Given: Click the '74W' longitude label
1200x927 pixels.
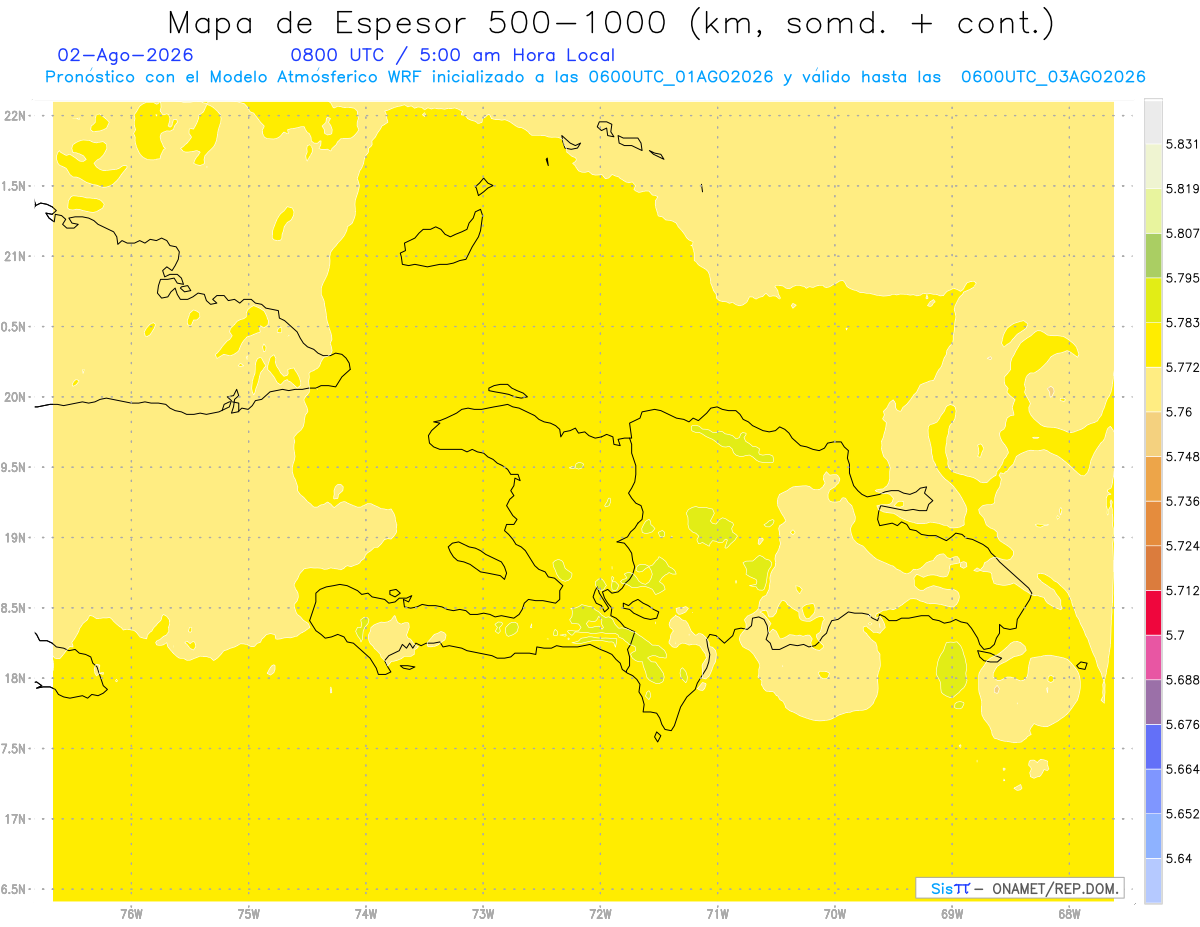Looking at the screenshot, I should pos(366,914).
